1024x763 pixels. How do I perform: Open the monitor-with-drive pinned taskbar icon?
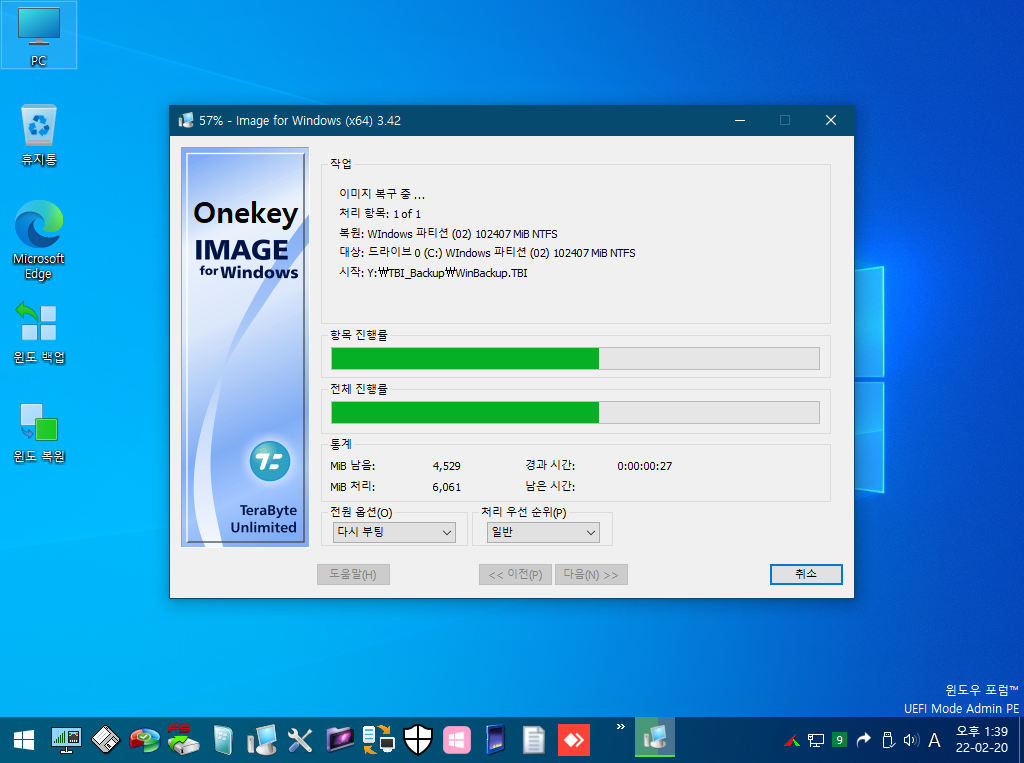click(262, 740)
